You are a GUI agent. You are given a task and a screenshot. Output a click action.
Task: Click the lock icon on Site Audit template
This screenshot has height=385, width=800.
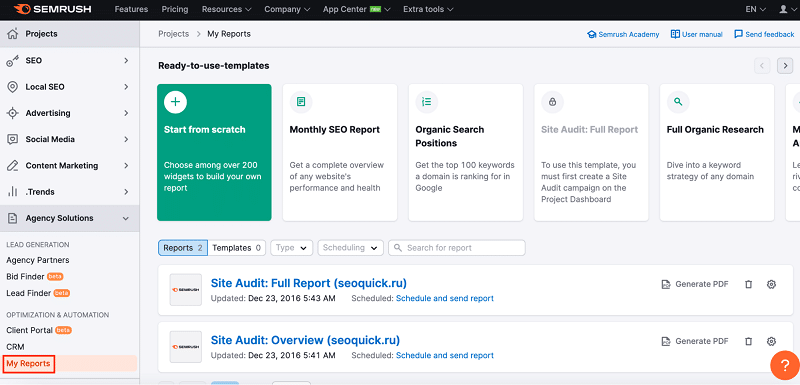[x=552, y=101]
